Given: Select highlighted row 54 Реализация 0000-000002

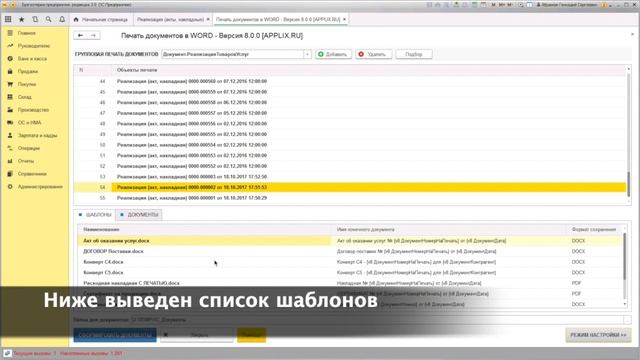Looking at the screenshot, I should pos(350,187).
